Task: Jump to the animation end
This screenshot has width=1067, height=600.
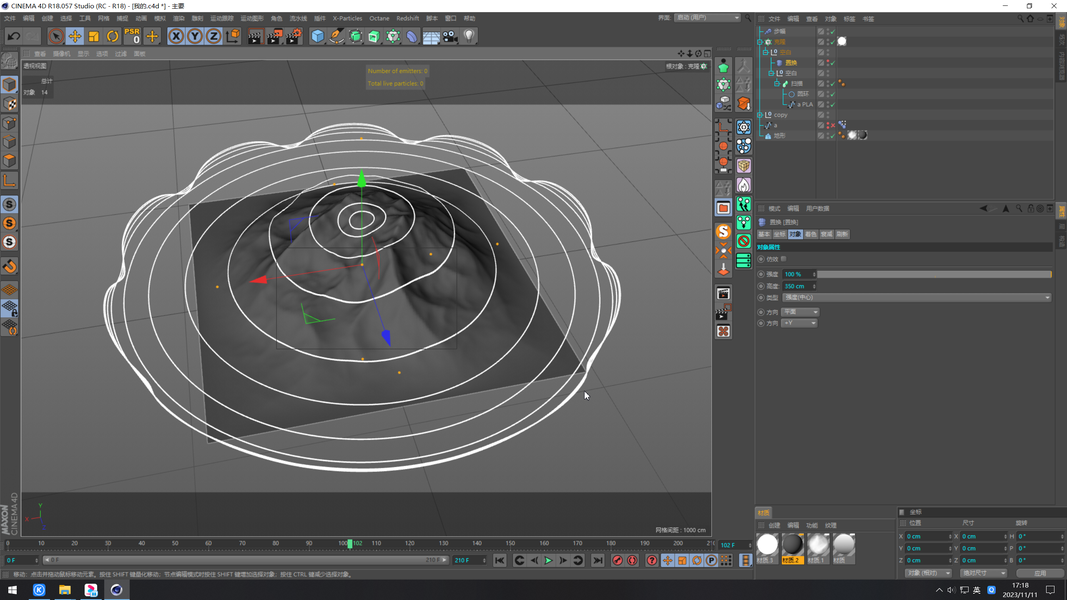Action: (x=597, y=561)
